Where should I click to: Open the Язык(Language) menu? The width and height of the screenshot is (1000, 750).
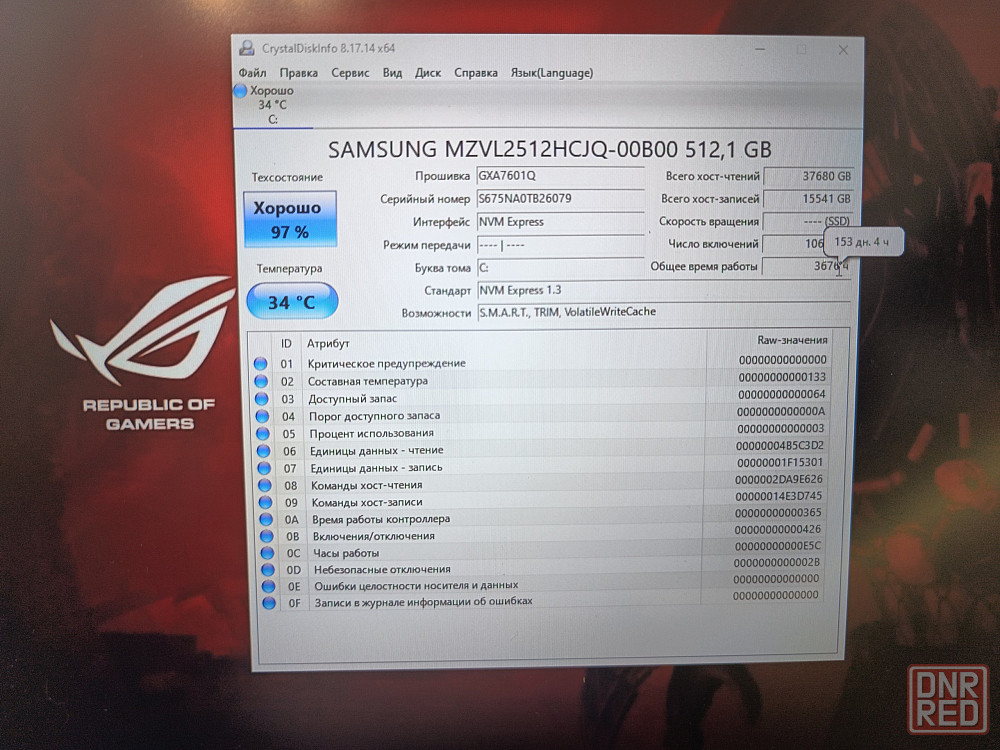pos(552,73)
